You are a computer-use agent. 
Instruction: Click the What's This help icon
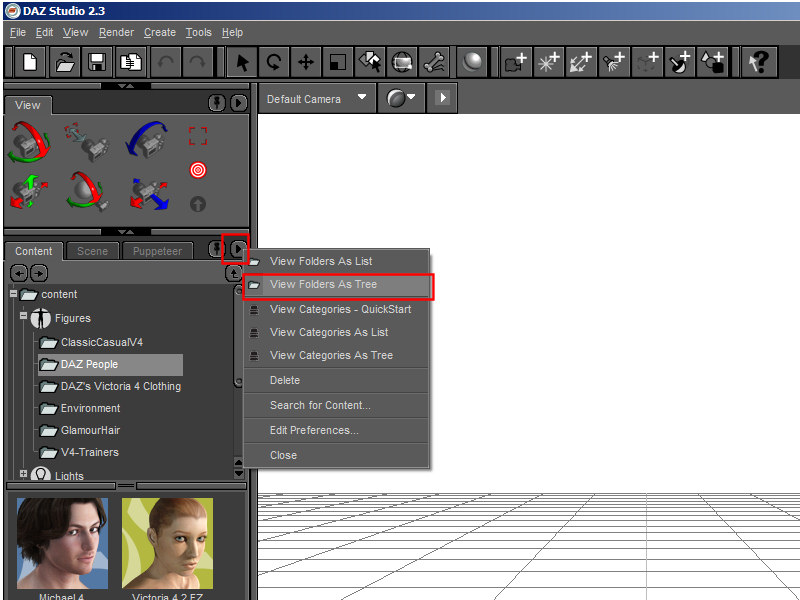[x=759, y=62]
